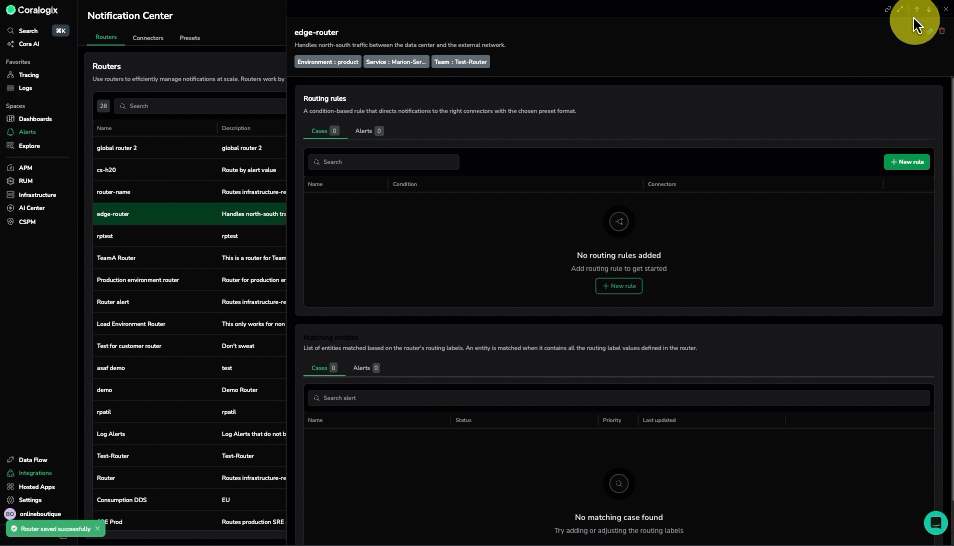Screen dimensions: 954x546
Task: Click the Search alert input field
Action: 618,398
